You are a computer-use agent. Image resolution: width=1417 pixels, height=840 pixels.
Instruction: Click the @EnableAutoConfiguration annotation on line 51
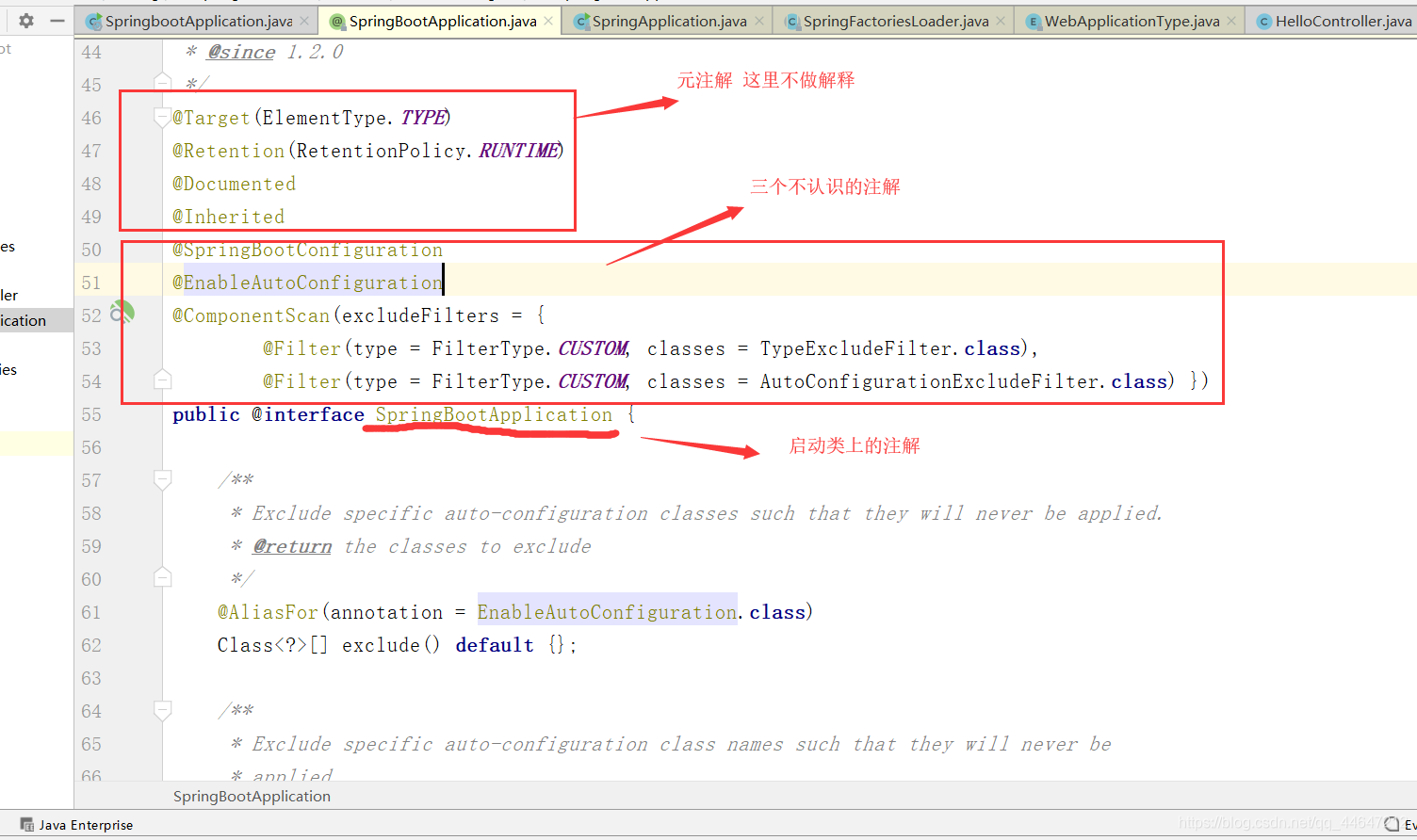tap(307, 283)
